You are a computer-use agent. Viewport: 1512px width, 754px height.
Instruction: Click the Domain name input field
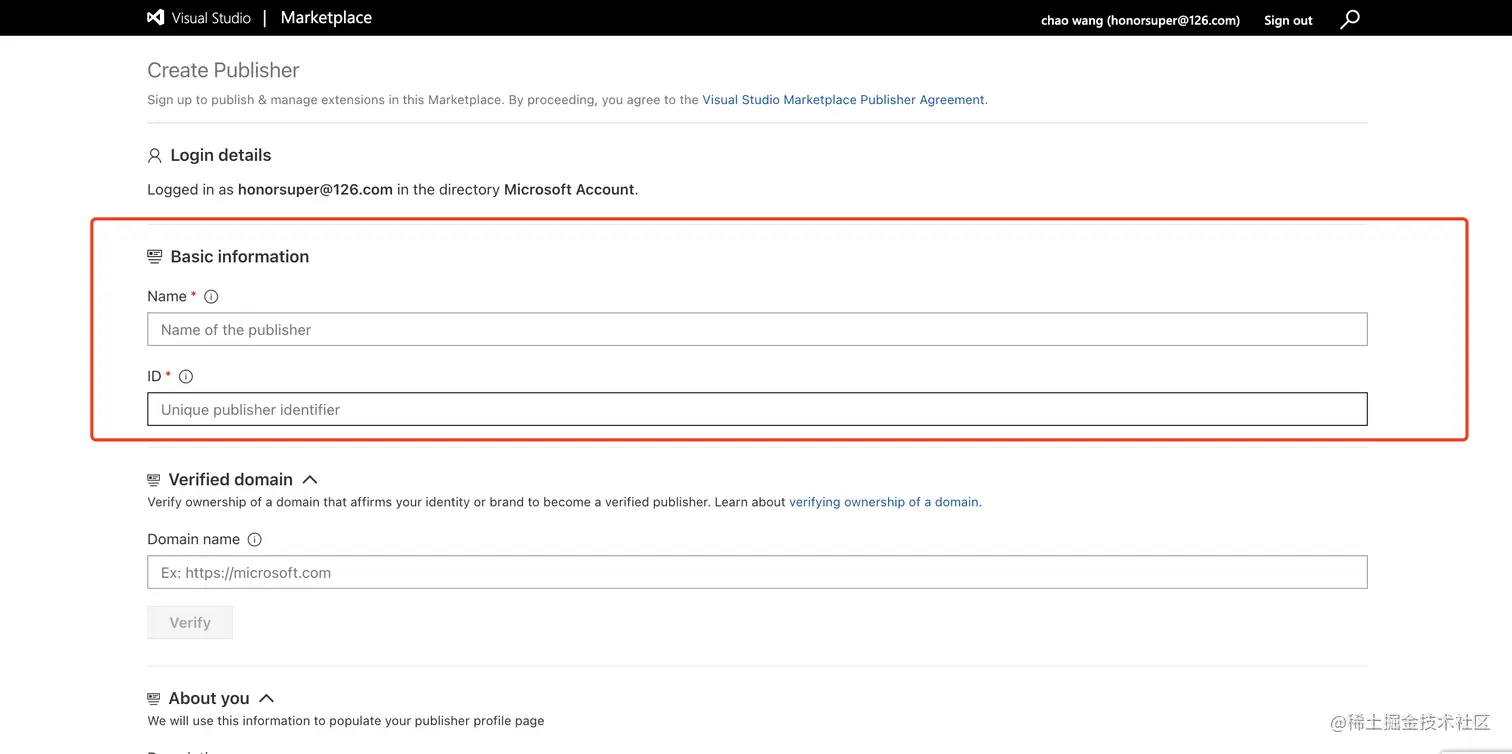(756, 573)
